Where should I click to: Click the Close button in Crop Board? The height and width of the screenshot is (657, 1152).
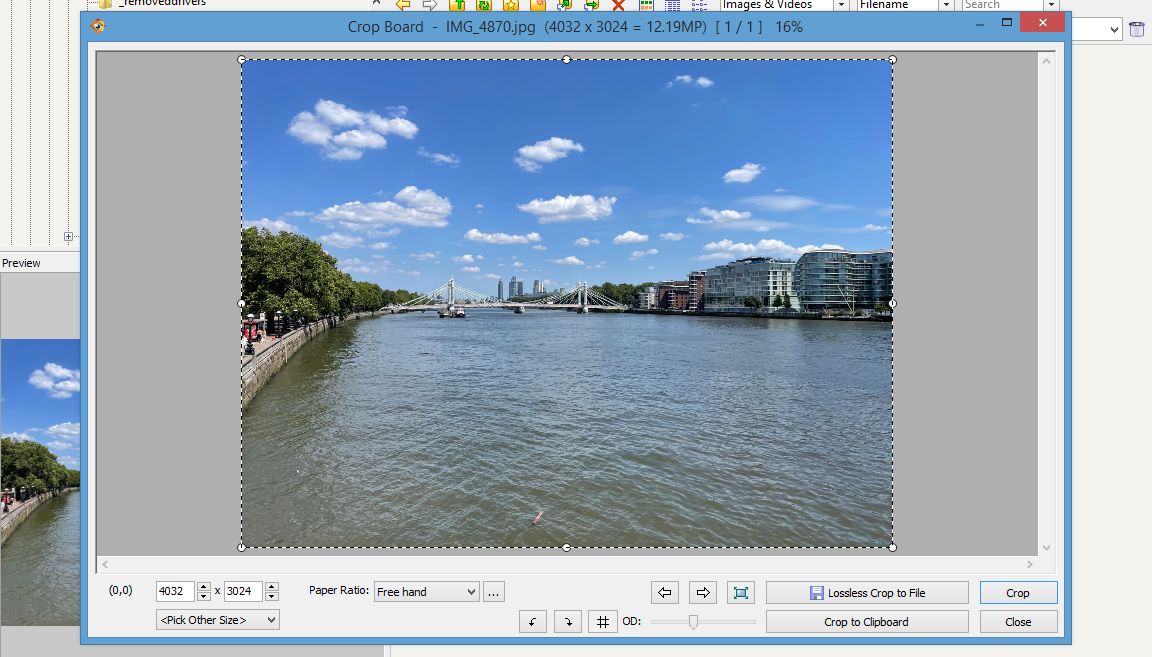(x=1018, y=622)
